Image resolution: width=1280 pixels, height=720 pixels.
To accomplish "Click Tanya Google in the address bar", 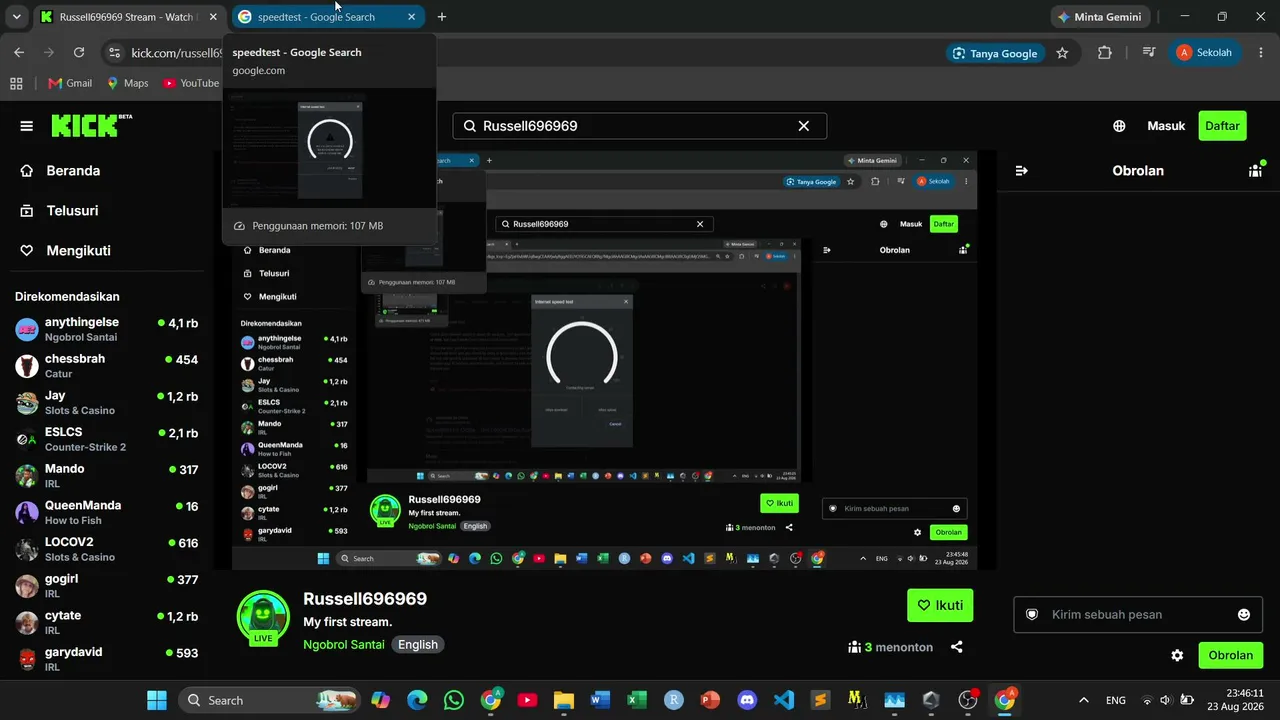I will click(x=995, y=53).
